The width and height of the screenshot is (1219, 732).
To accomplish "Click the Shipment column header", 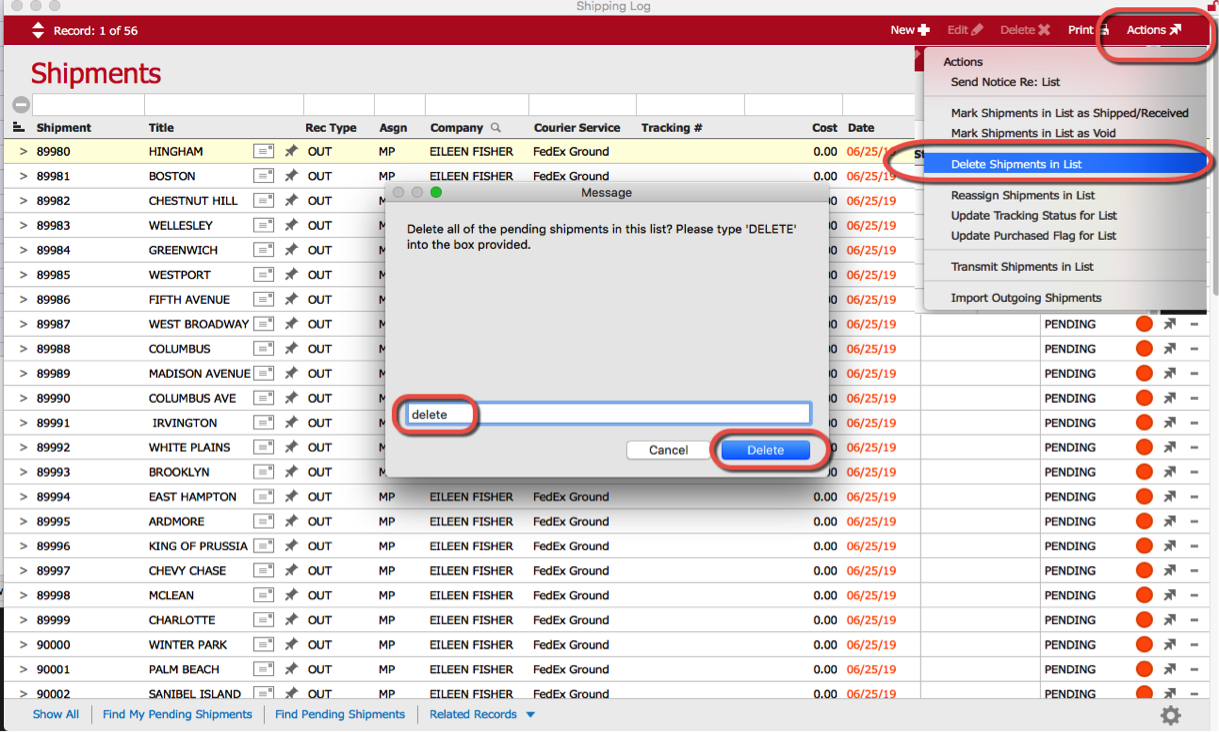I will point(64,128).
